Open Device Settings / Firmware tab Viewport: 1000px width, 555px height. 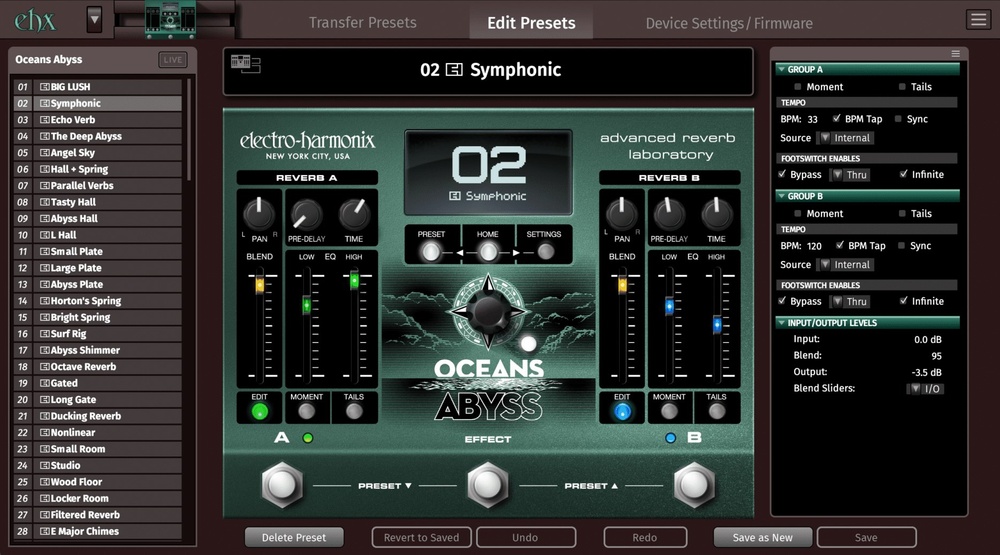click(728, 23)
